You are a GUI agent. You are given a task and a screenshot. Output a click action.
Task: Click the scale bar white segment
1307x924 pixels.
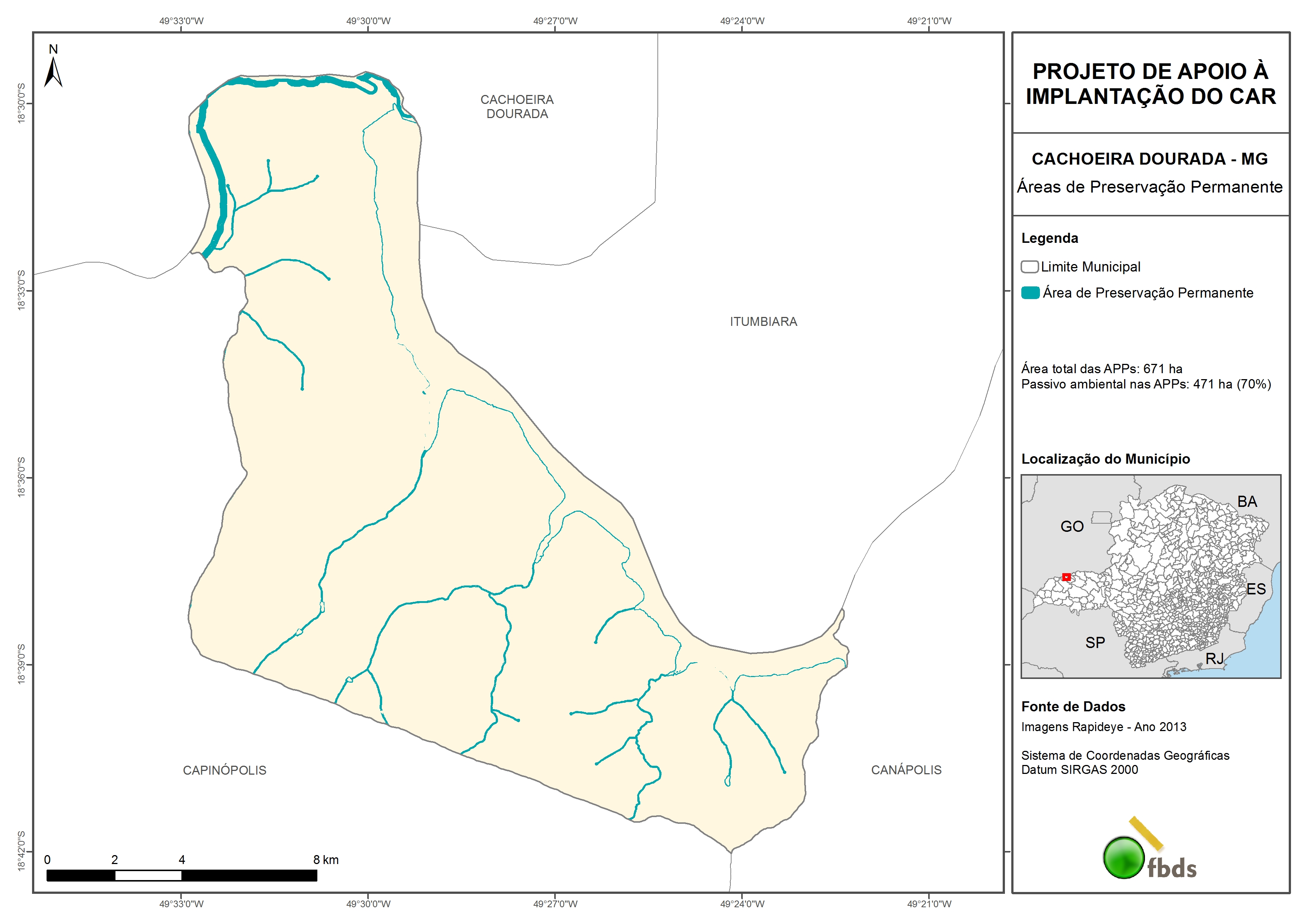click(148, 876)
